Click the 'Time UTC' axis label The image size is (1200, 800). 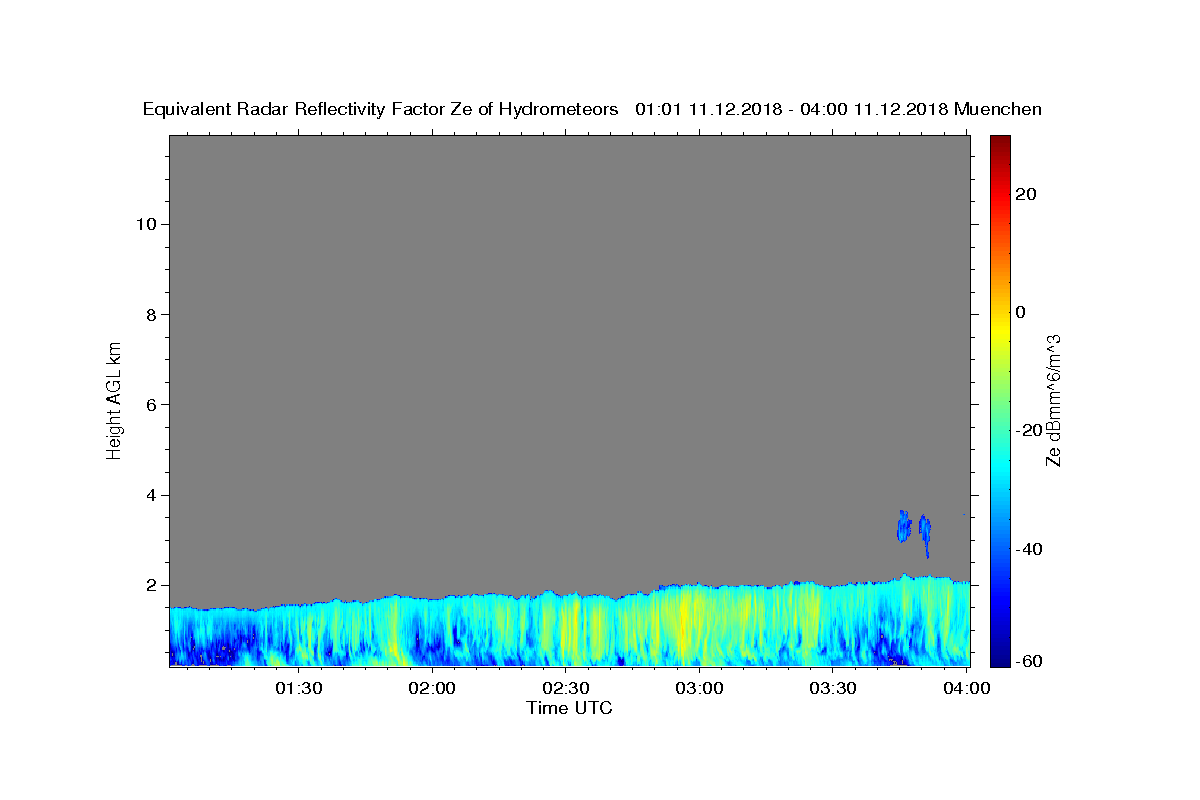[x=569, y=708]
